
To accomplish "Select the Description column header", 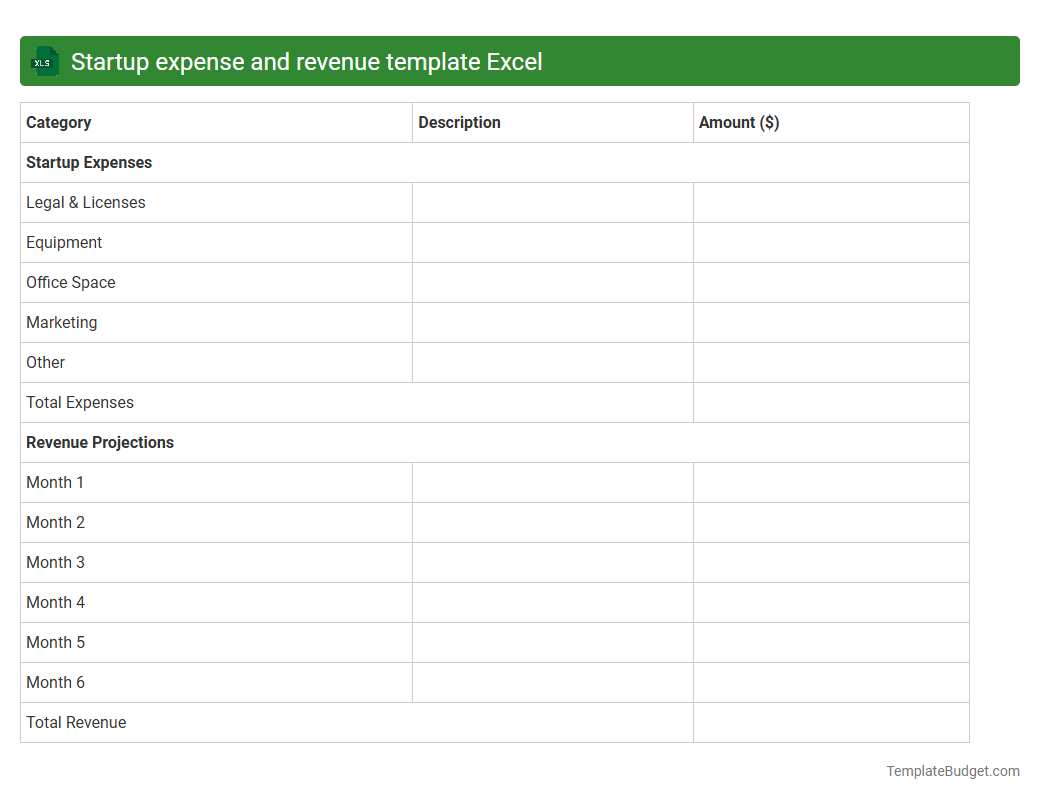I will pyautogui.click(x=459, y=122).
